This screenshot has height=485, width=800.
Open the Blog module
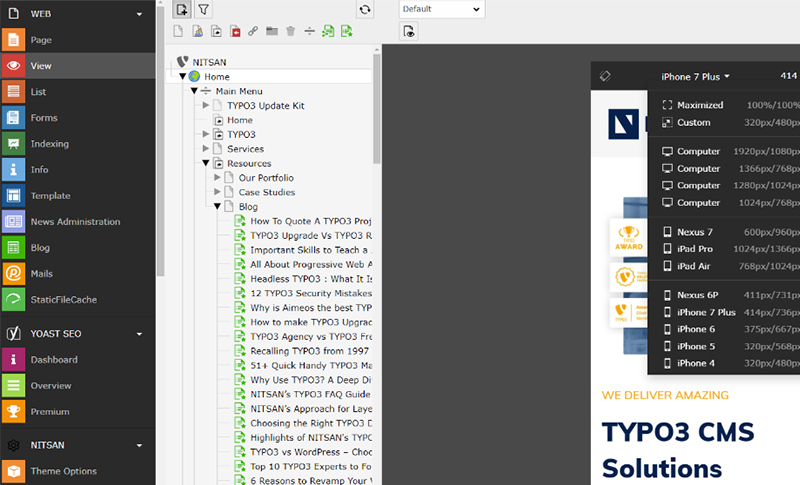pyautogui.click(x=78, y=248)
